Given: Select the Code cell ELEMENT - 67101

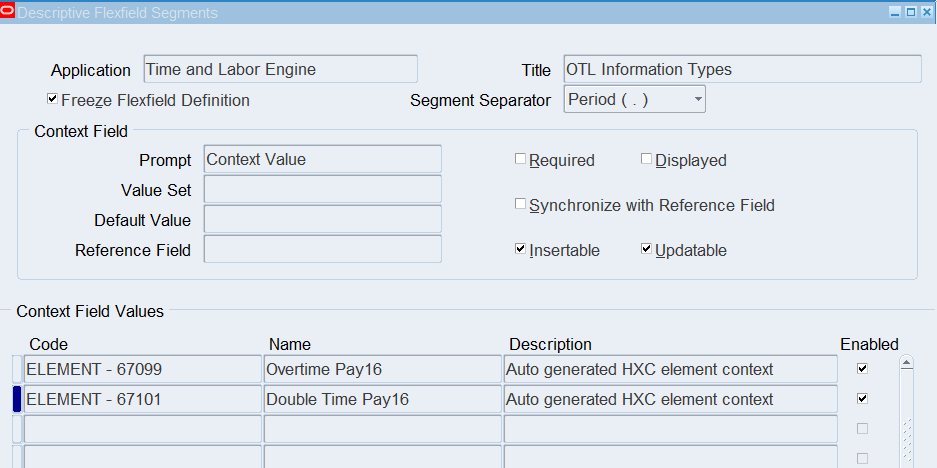Looking at the screenshot, I should pos(142,399).
